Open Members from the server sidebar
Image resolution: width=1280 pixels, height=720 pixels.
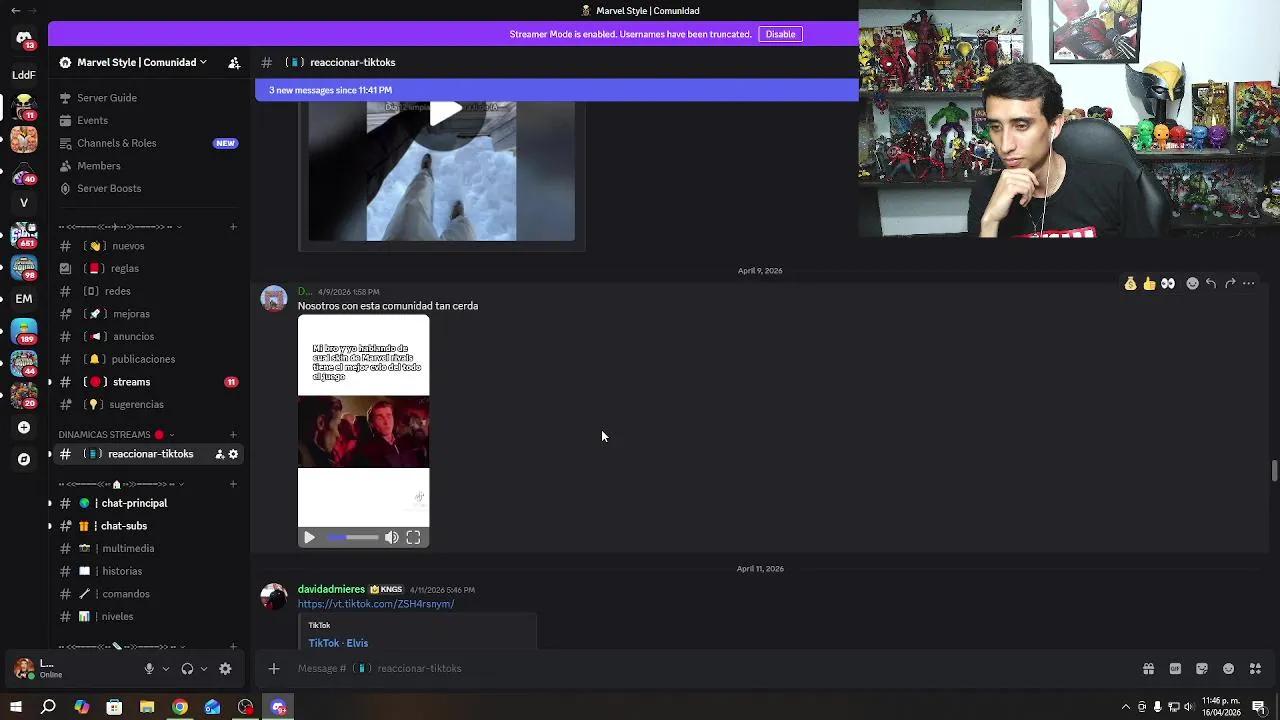(x=98, y=165)
